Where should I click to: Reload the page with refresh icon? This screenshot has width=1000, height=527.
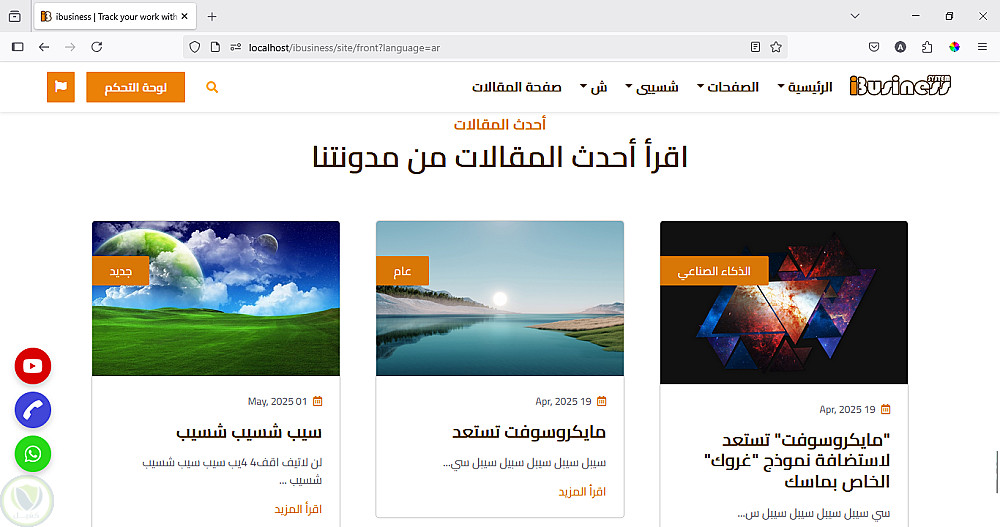[x=96, y=47]
